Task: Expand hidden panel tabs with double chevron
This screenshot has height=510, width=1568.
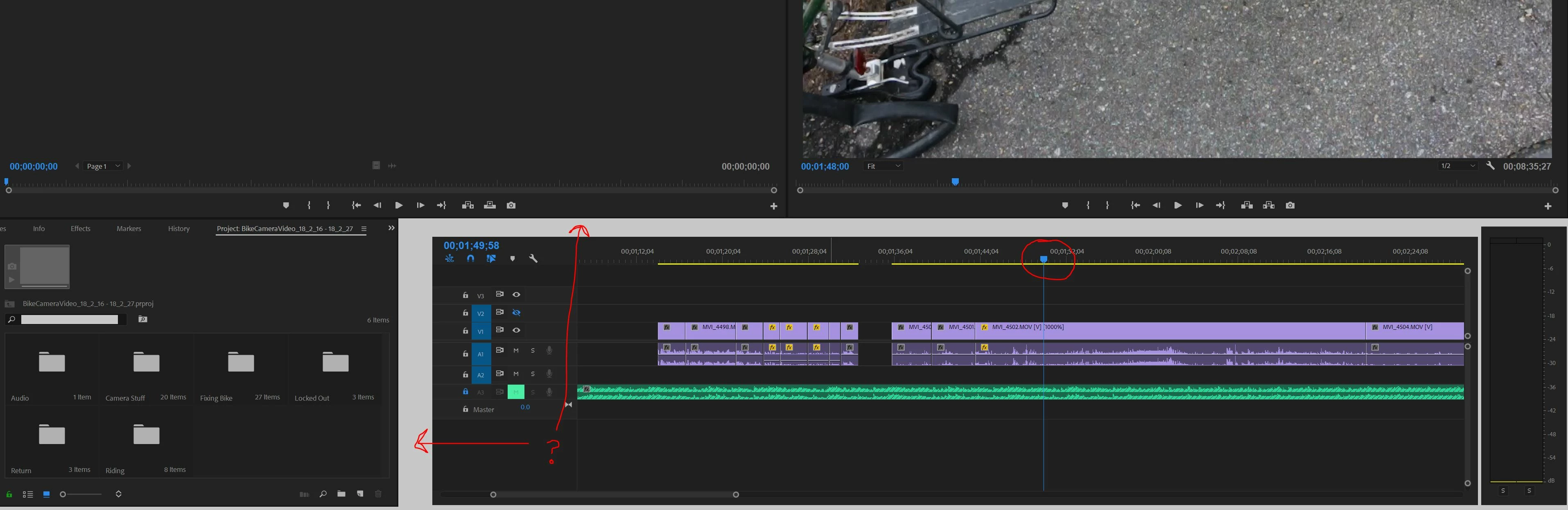Action: point(391,228)
